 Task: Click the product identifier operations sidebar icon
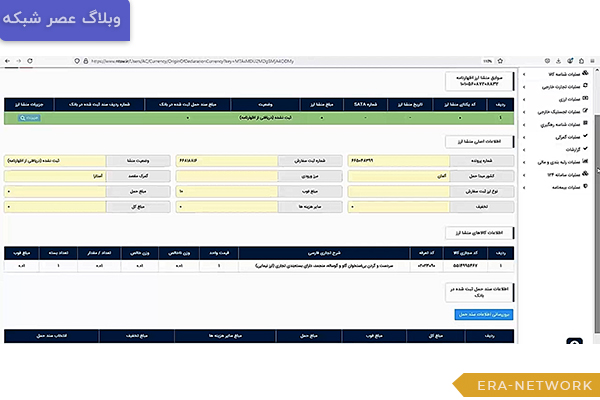[585, 74]
